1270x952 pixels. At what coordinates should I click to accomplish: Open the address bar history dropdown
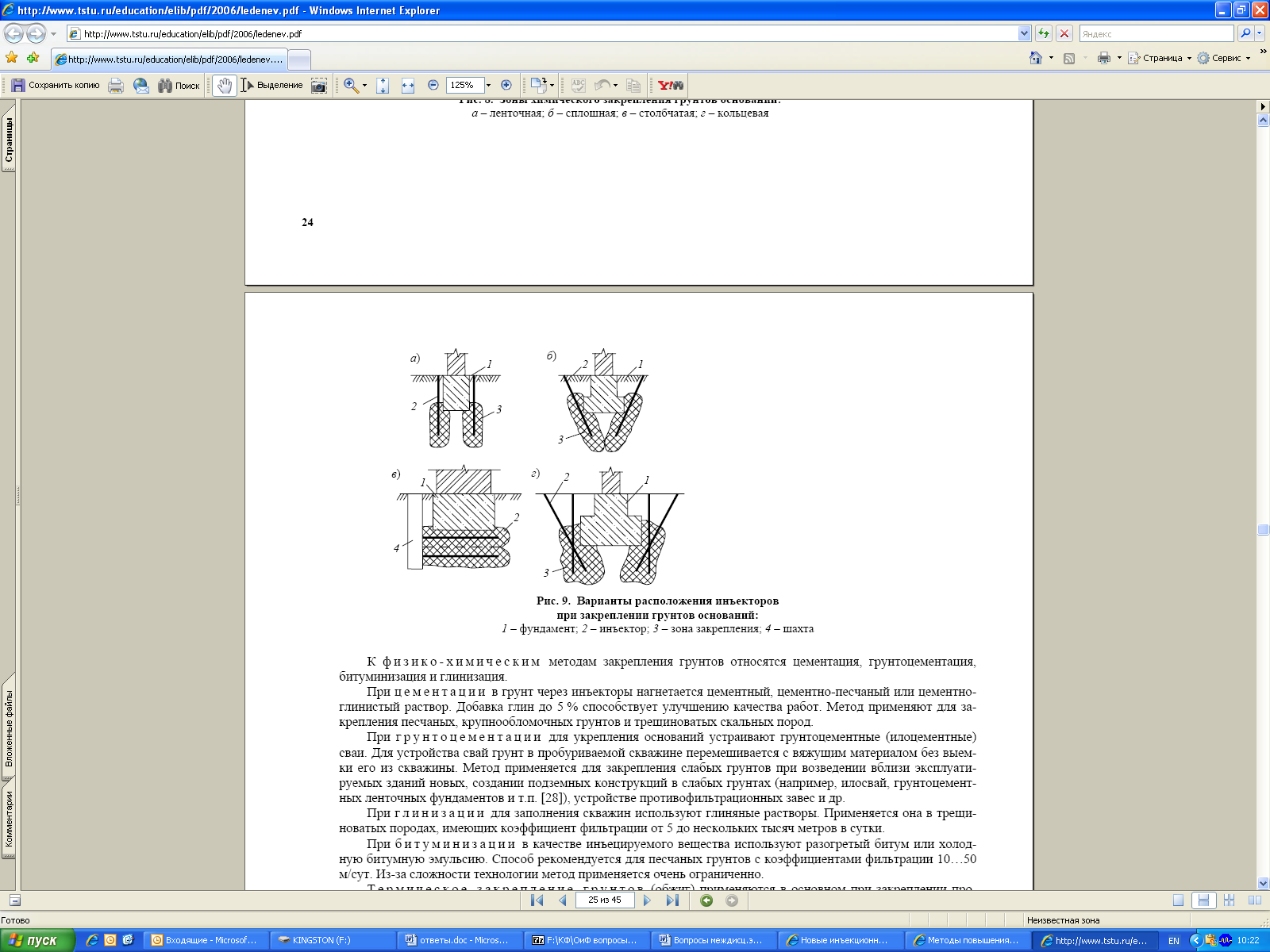click(1024, 33)
